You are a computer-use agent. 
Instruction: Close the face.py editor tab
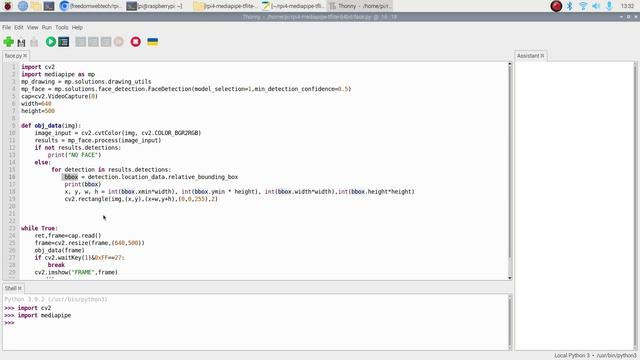point(25,56)
